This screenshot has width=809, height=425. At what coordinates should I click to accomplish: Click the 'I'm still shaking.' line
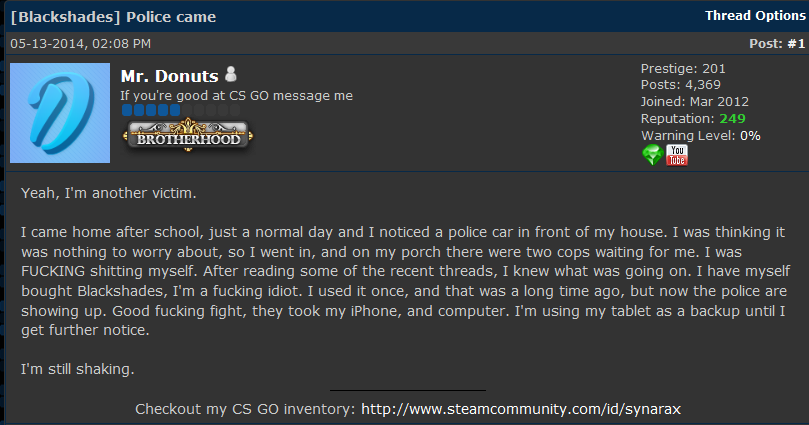click(x=77, y=370)
